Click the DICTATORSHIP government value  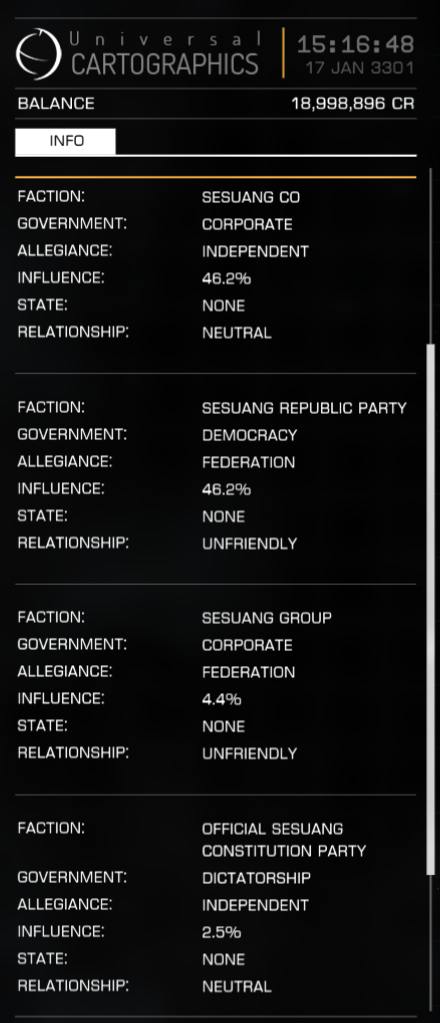256,878
